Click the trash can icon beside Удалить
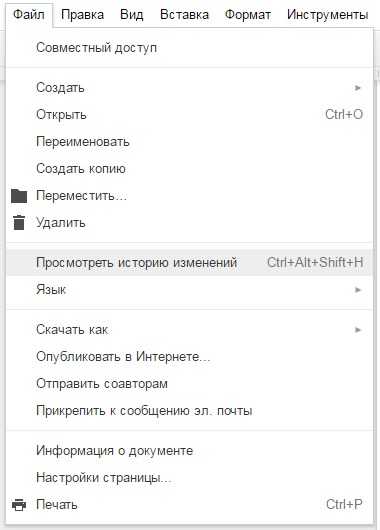The image size is (380, 530). (x=19, y=223)
